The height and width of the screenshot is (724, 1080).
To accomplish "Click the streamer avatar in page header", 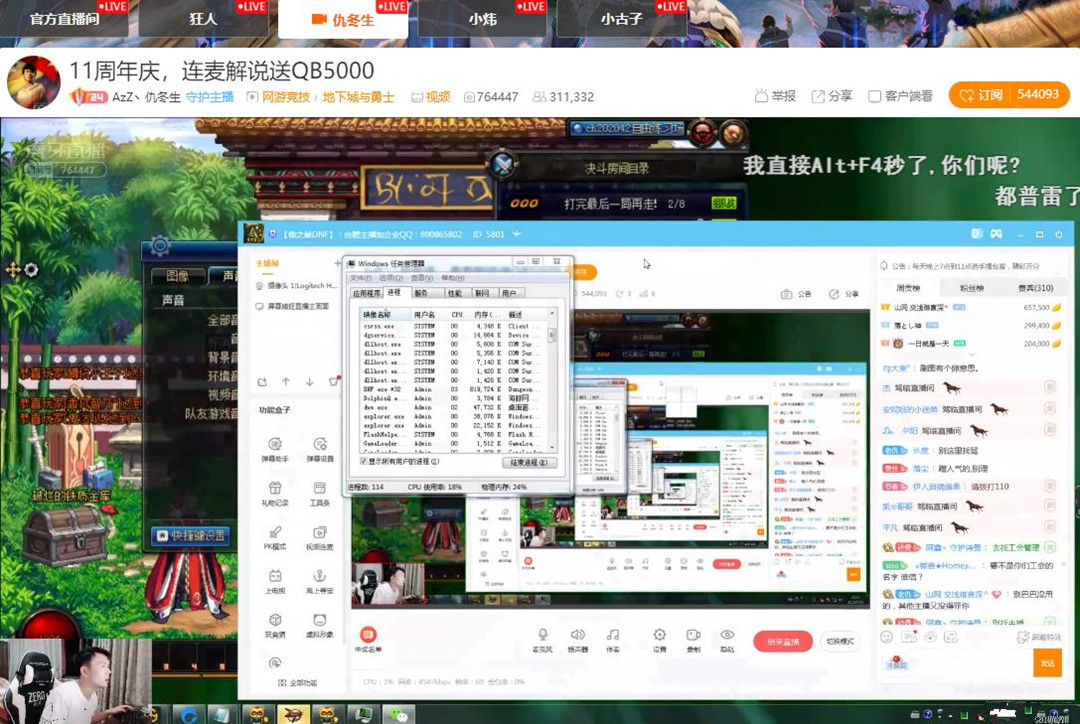I will click(x=33, y=82).
